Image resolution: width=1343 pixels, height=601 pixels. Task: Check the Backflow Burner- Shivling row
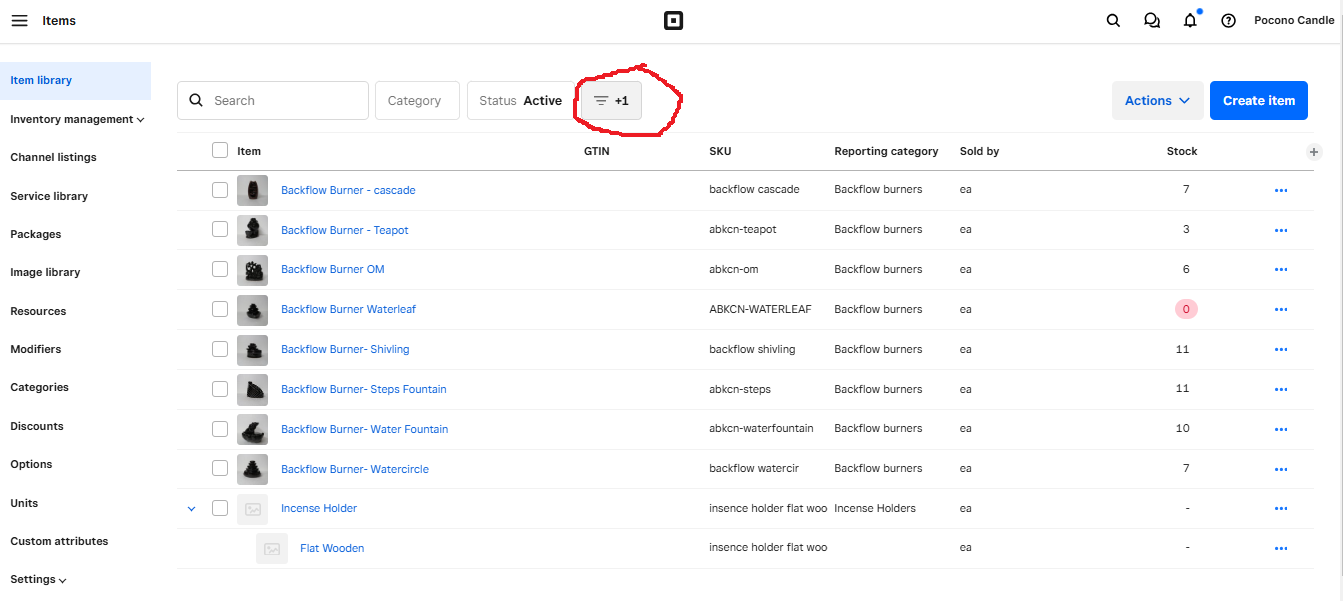(220, 349)
